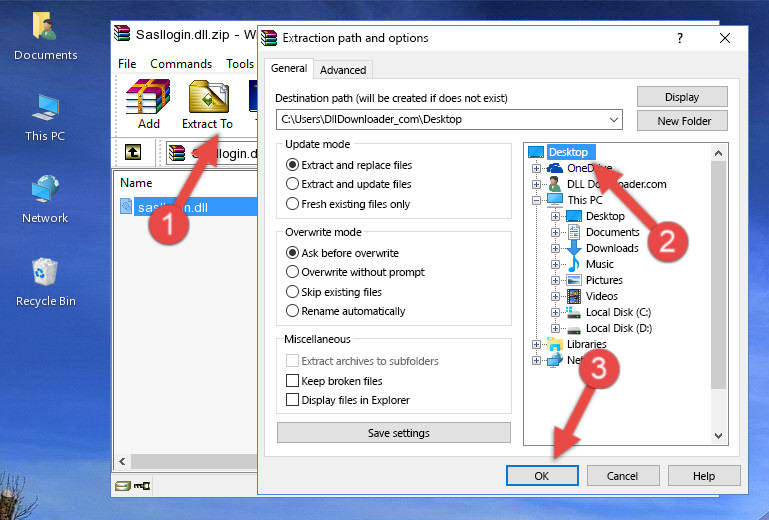Screen dimensions: 769x520
Task: Click the Extract To toolbar icon
Action: pyautogui.click(x=207, y=104)
